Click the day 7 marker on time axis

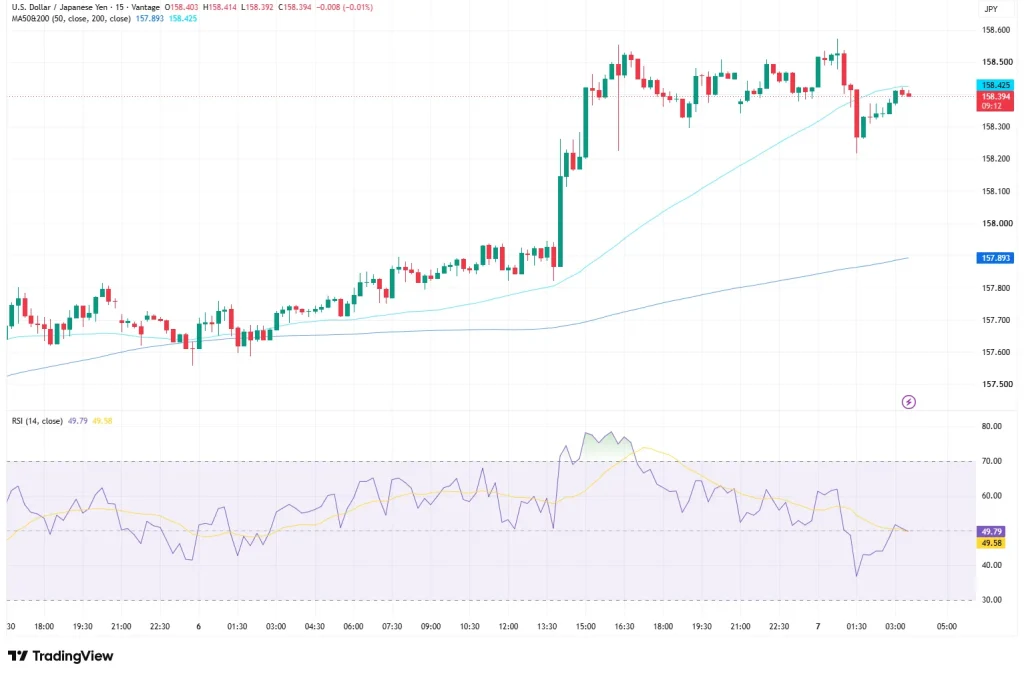[x=818, y=626]
